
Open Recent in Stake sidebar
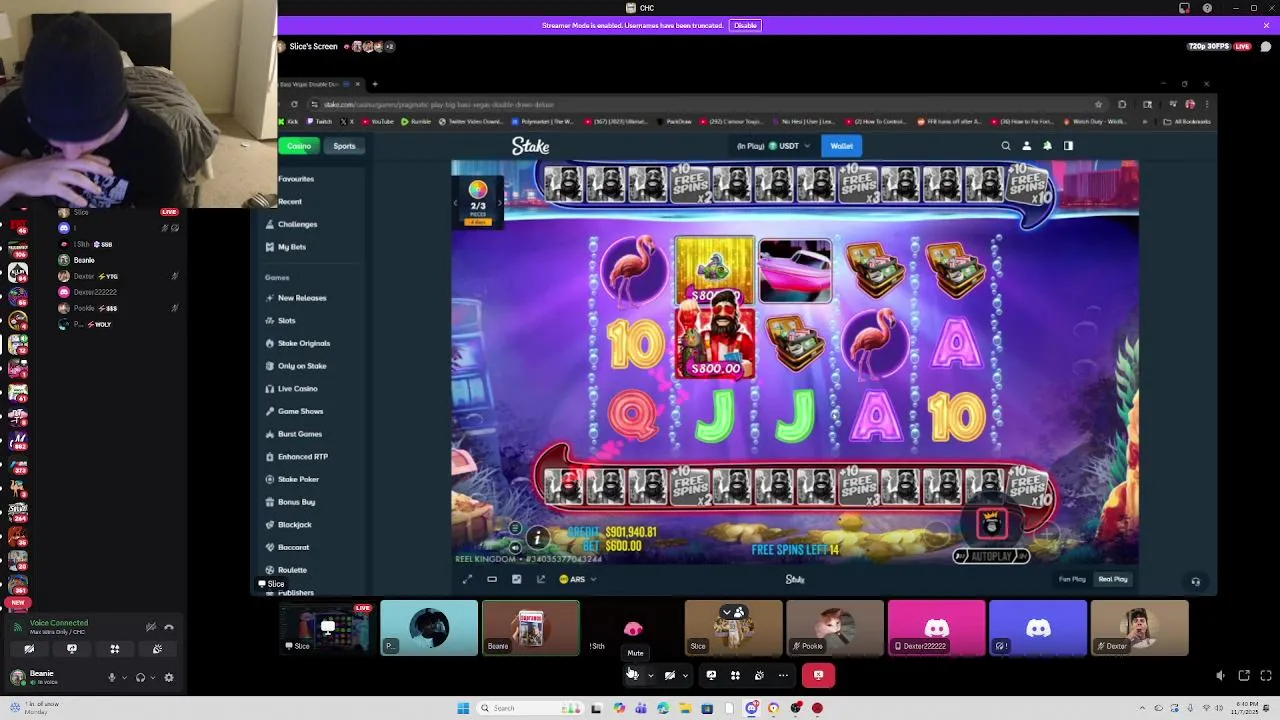click(x=290, y=201)
